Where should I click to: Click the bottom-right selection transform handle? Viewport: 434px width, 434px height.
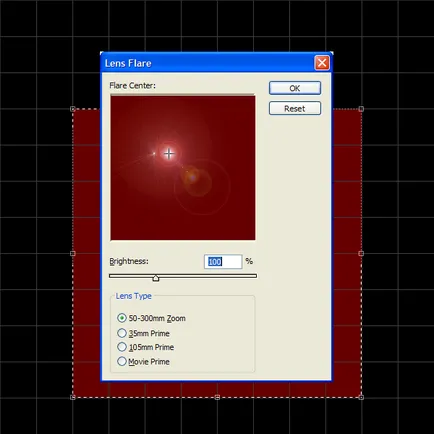tap(361, 397)
